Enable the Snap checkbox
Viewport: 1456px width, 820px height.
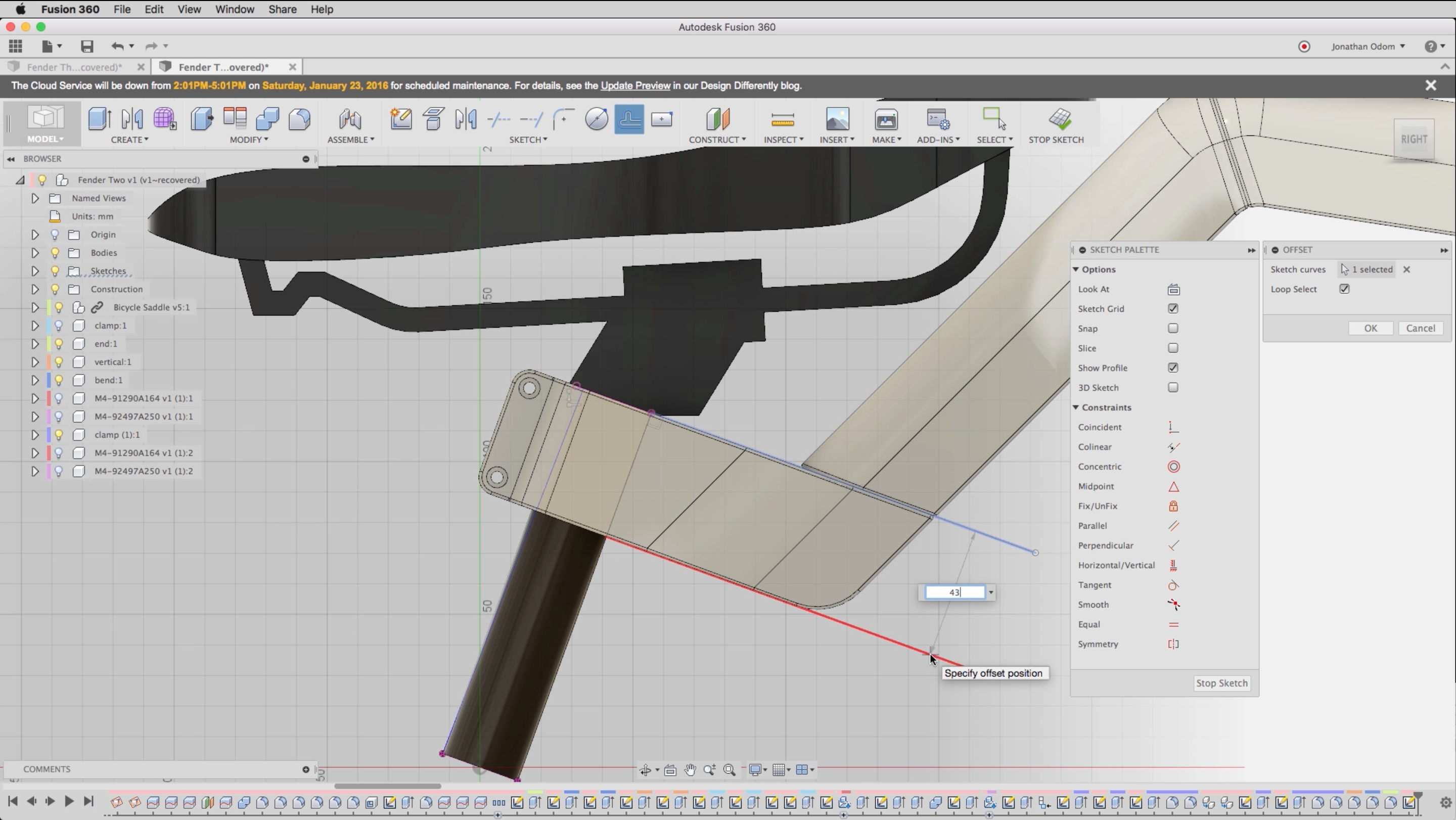(x=1173, y=328)
